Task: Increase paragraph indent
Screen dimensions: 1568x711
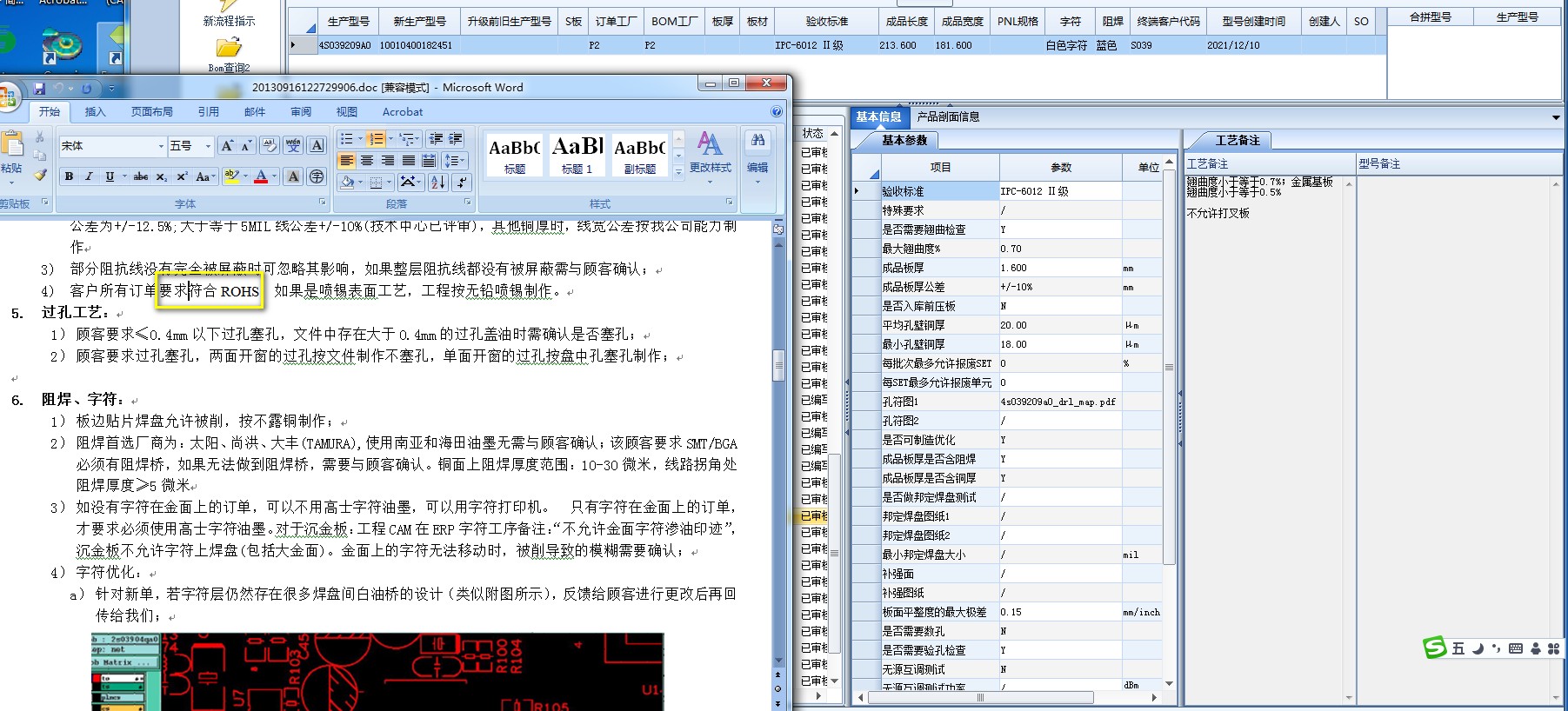Action: pyautogui.click(x=455, y=139)
